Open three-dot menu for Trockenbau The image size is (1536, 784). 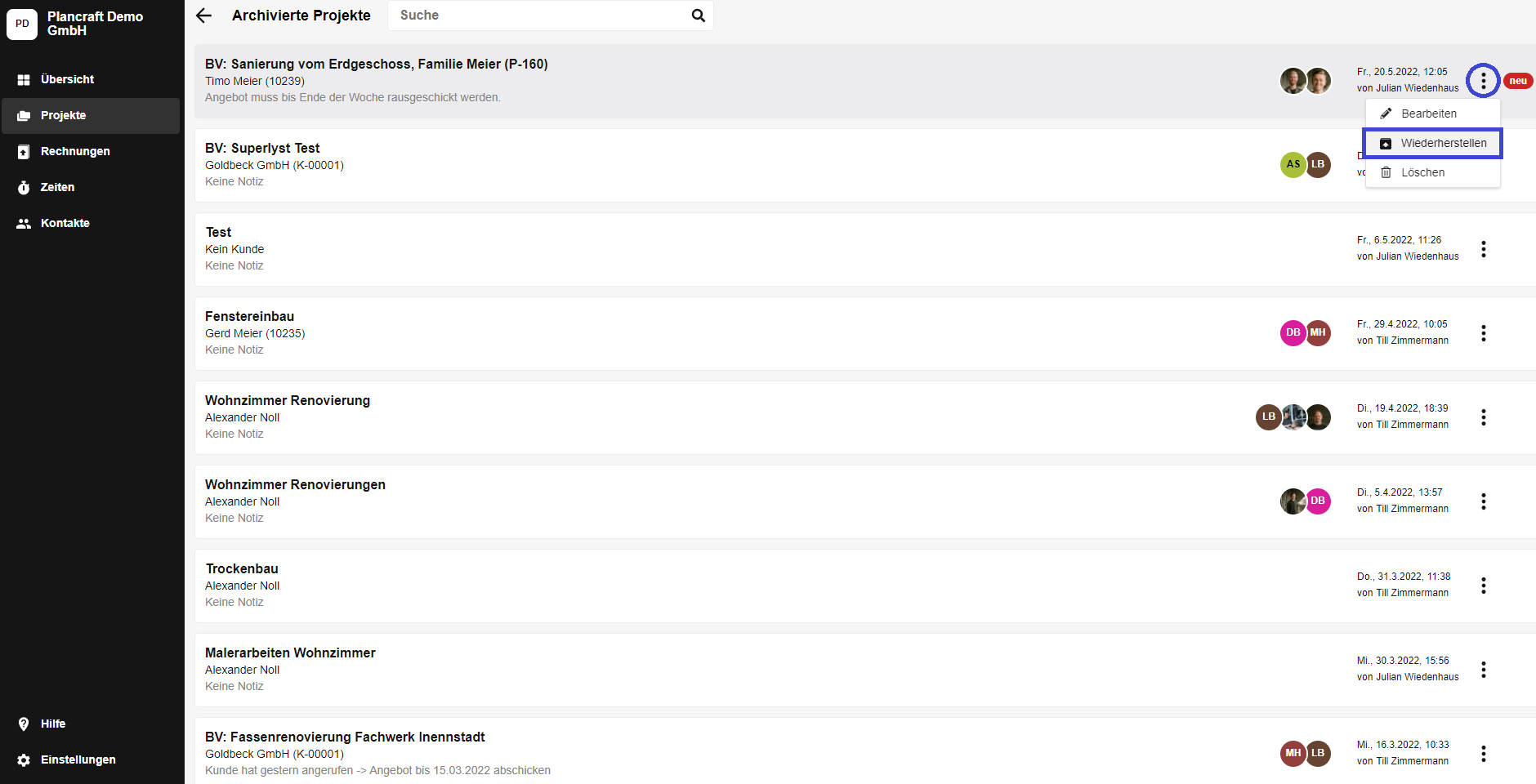point(1483,586)
